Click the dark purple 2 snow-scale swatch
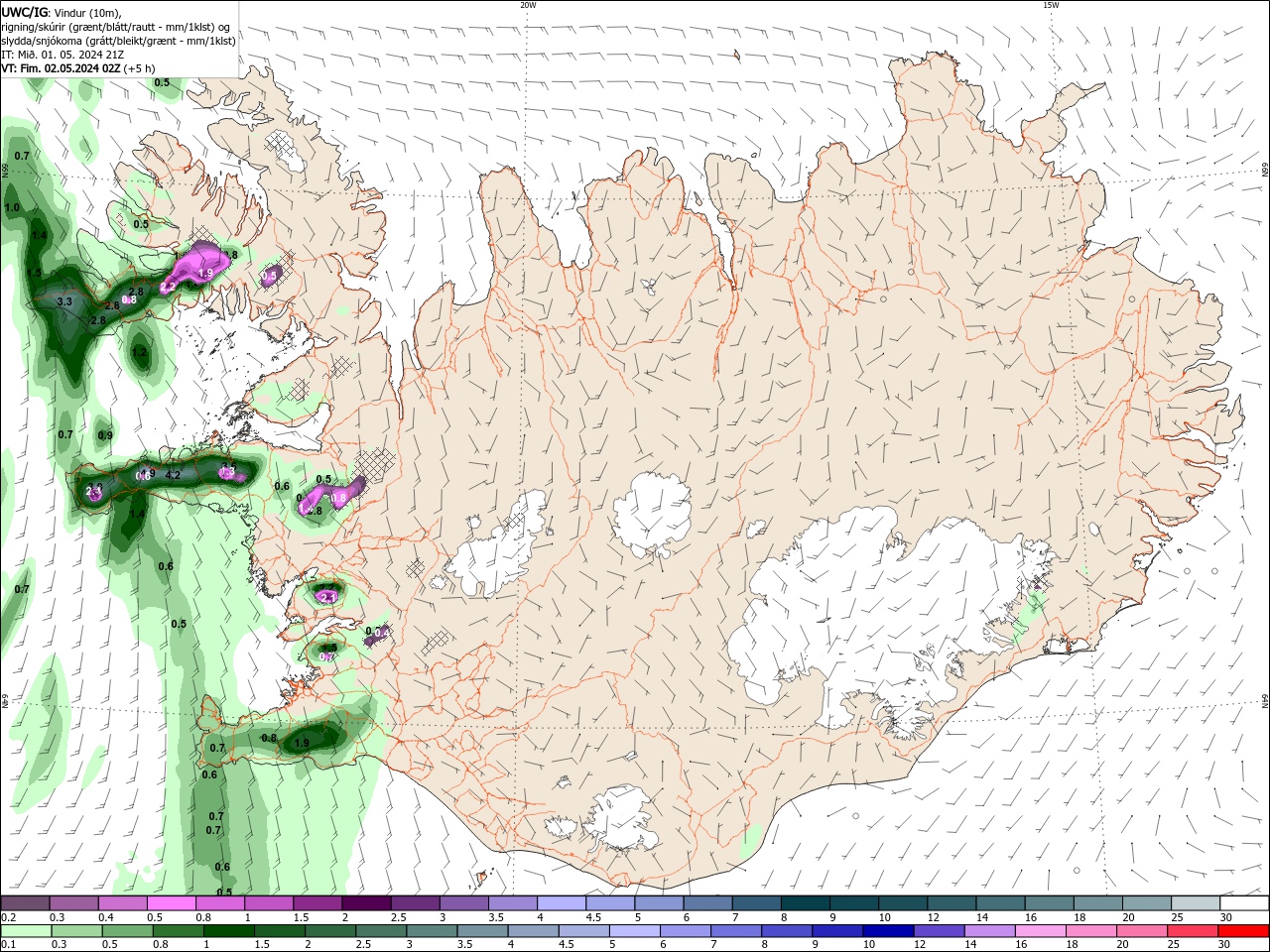 coord(366,903)
